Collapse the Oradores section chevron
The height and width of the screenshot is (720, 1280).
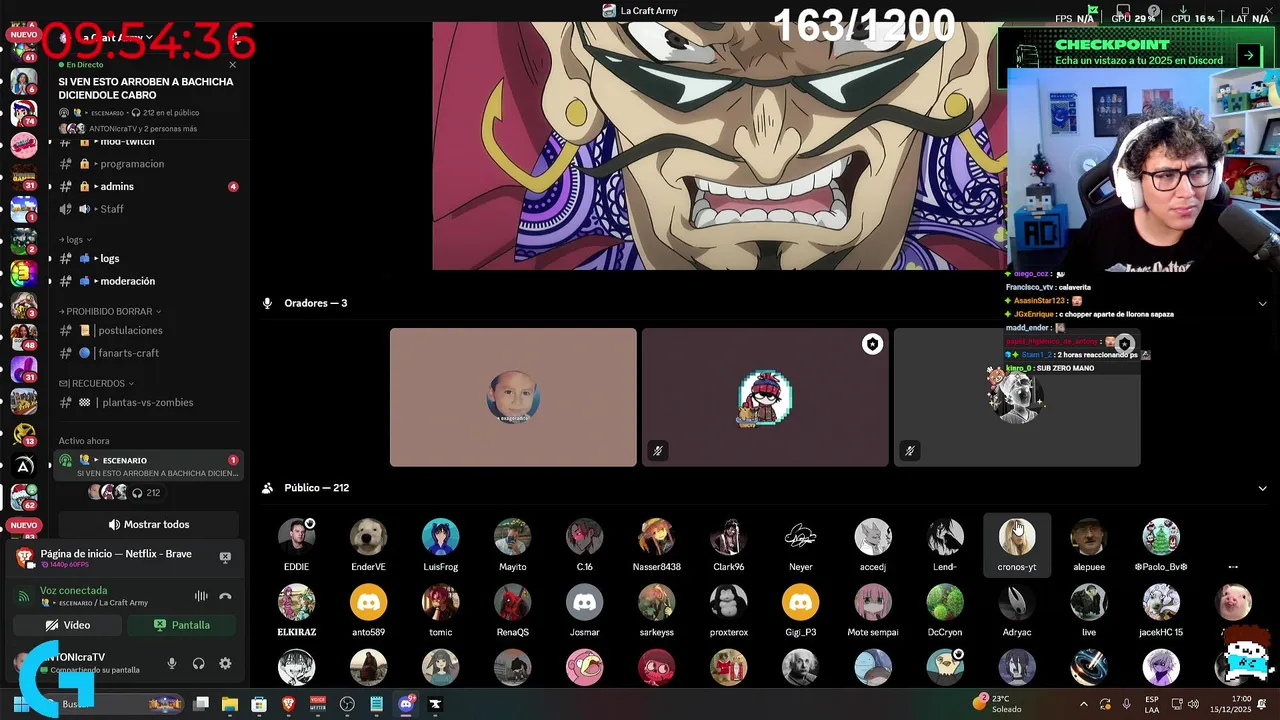point(1262,304)
